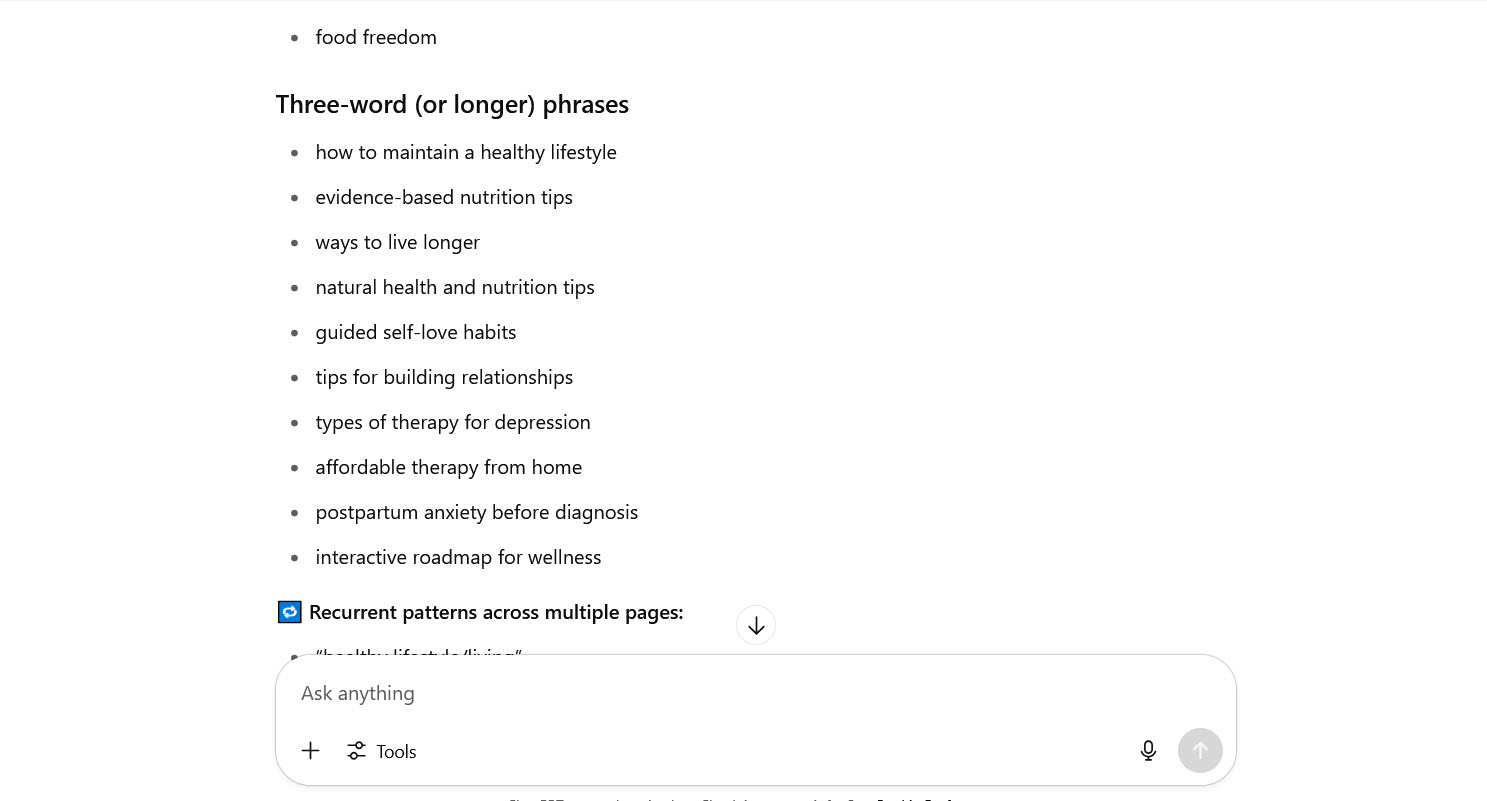The height and width of the screenshot is (801, 1487).
Task: Click 'affordable therapy from home' bullet
Action: click(x=449, y=468)
